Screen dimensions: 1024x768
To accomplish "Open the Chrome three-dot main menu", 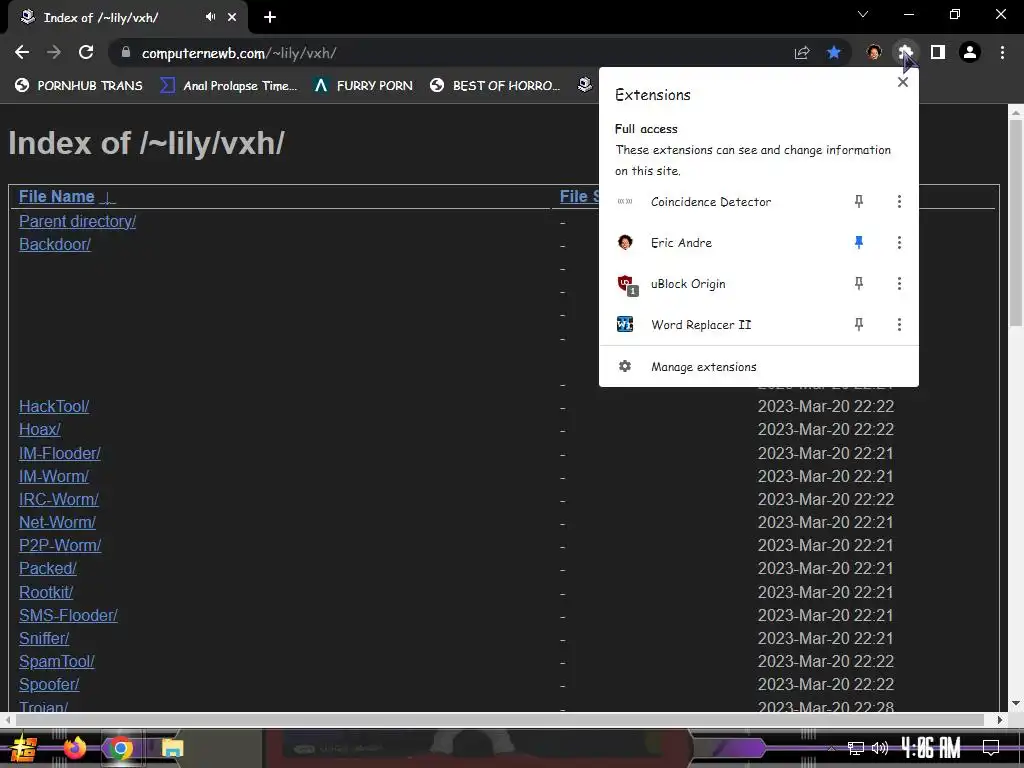I will click(1002, 52).
